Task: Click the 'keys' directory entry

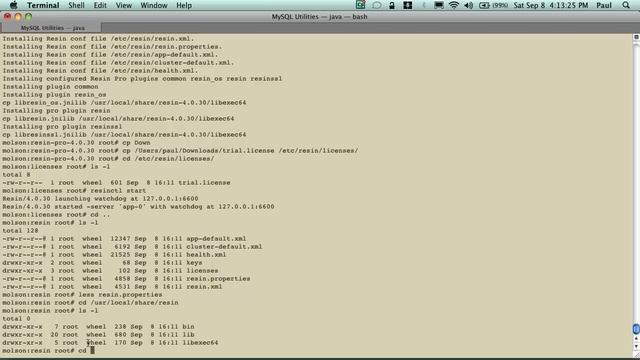Action: 194,262
